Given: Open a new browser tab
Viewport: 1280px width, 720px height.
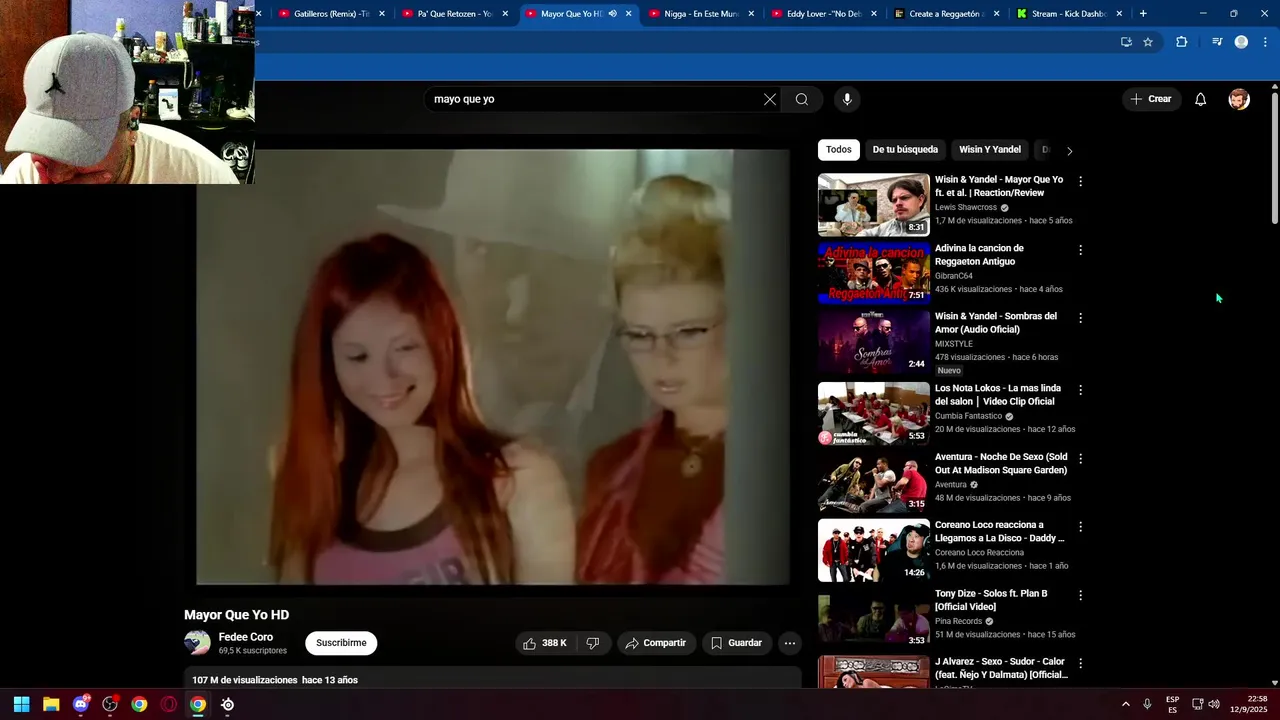Looking at the screenshot, I should tap(1143, 14).
